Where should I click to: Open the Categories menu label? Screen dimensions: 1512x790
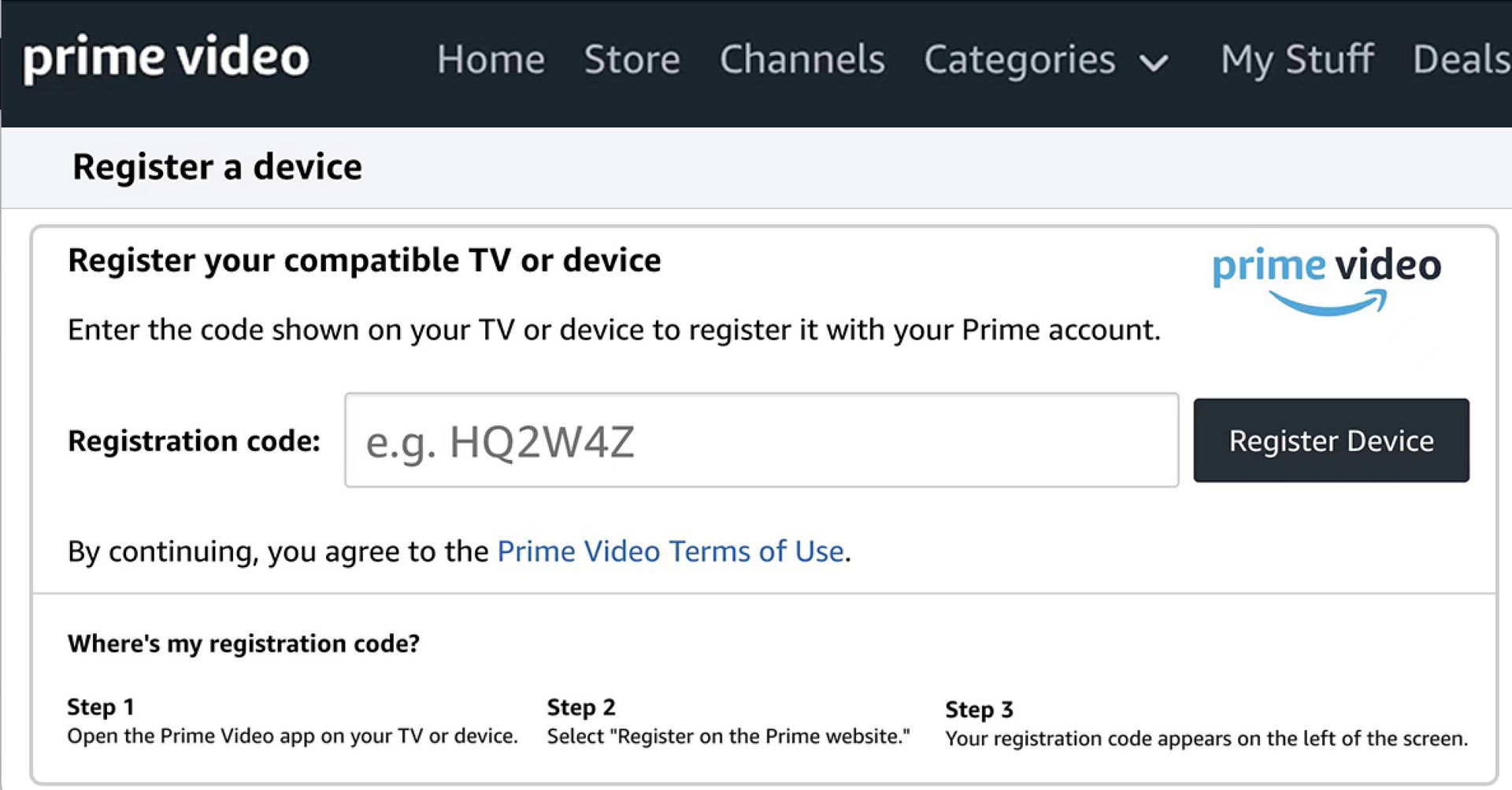pyautogui.click(x=1019, y=60)
